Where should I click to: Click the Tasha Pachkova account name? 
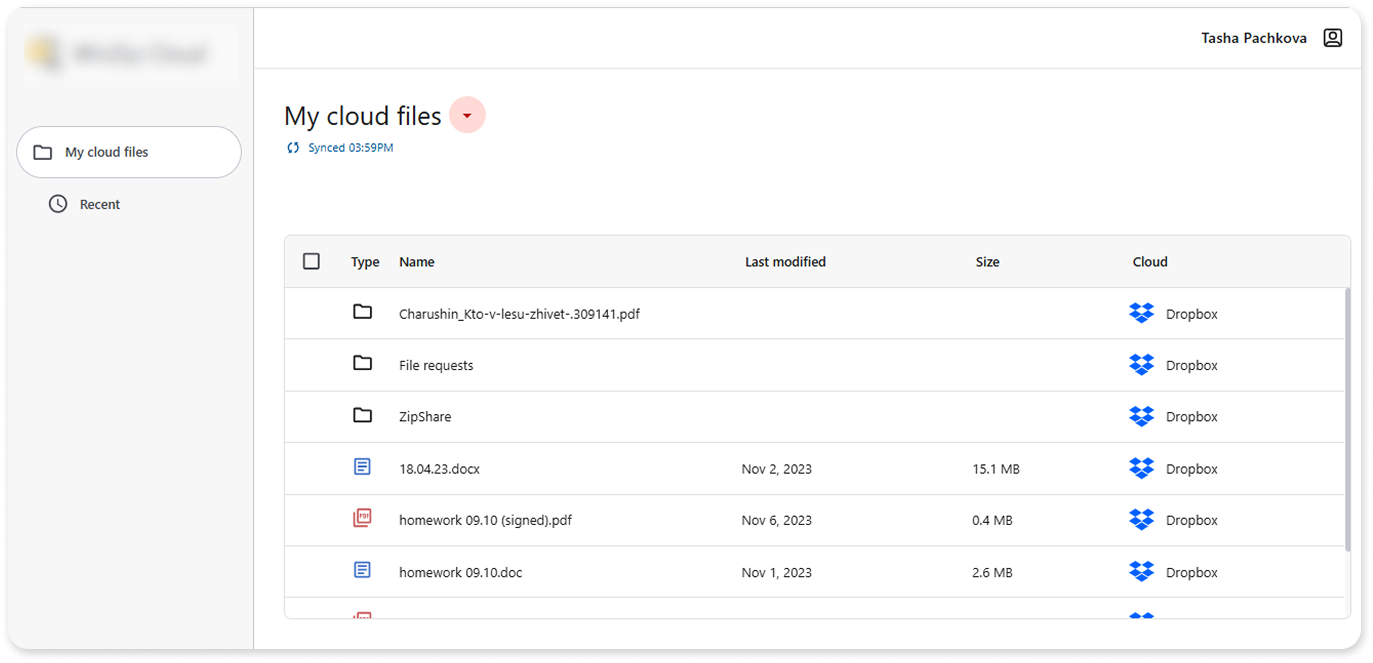[1253, 38]
